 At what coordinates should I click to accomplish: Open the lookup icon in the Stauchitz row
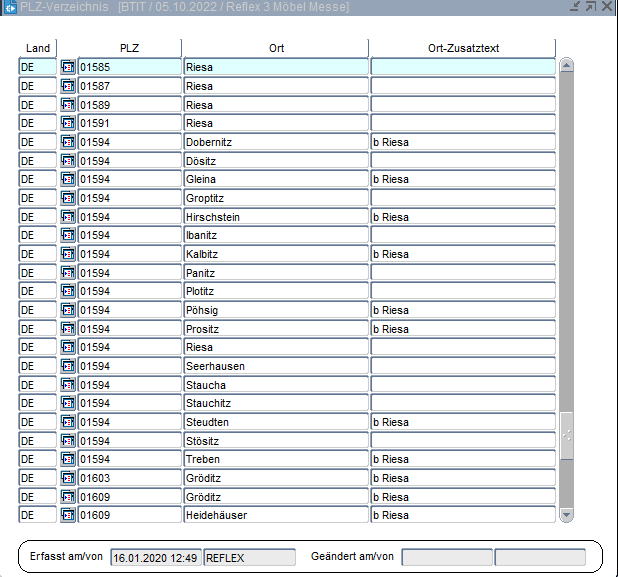coord(68,403)
